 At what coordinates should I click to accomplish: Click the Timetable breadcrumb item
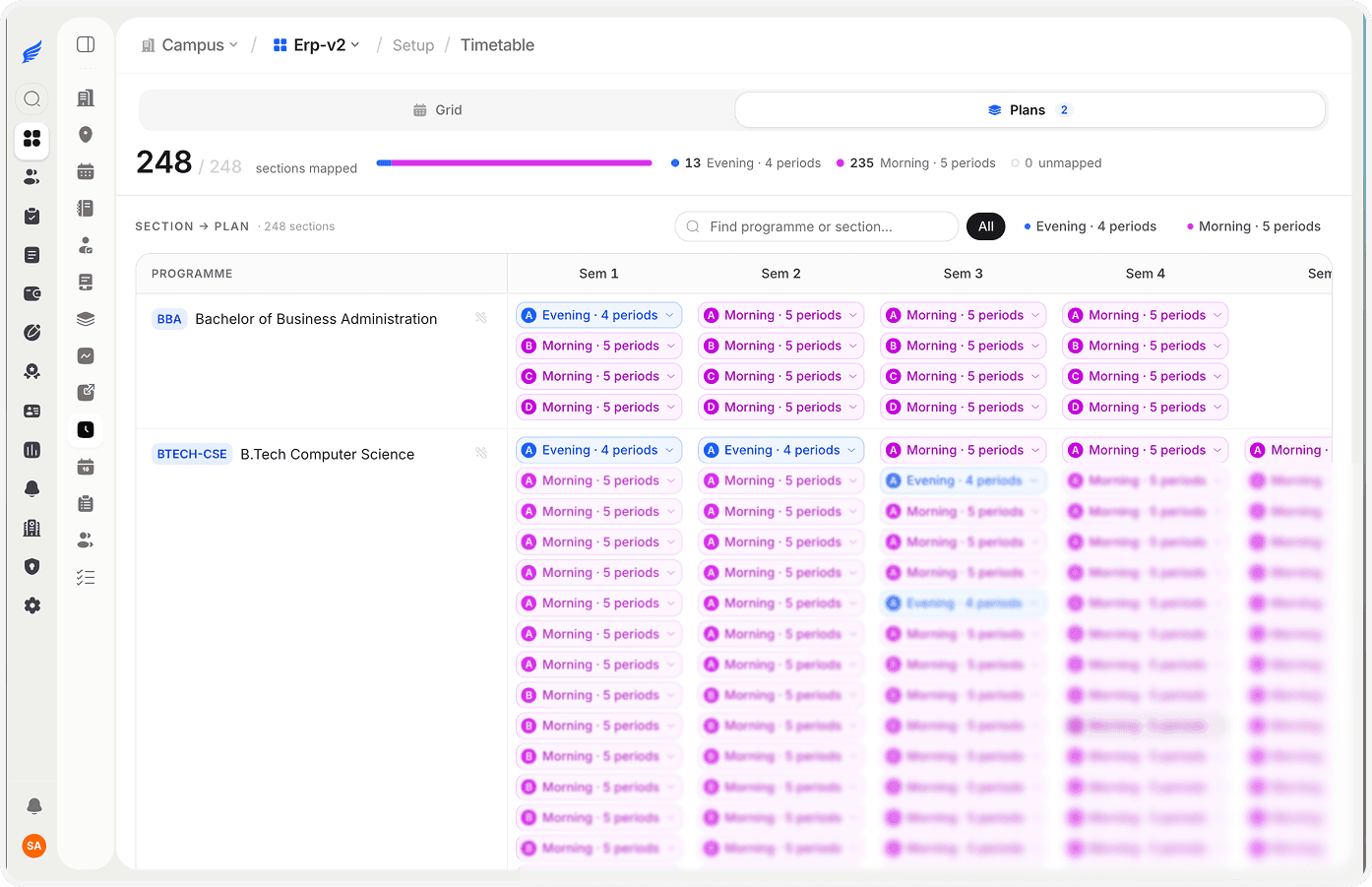(x=497, y=45)
